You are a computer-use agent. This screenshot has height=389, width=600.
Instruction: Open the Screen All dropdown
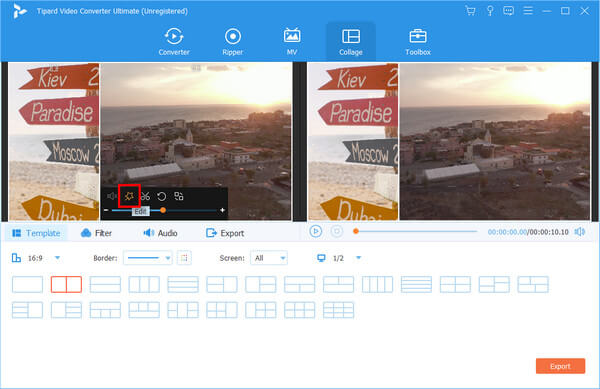coord(269,258)
